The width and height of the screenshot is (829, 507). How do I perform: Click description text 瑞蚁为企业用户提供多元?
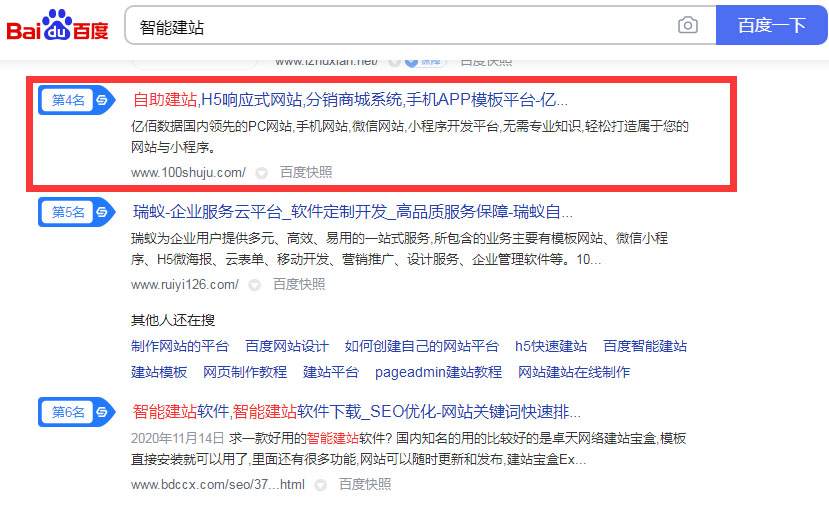coord(399,248)
